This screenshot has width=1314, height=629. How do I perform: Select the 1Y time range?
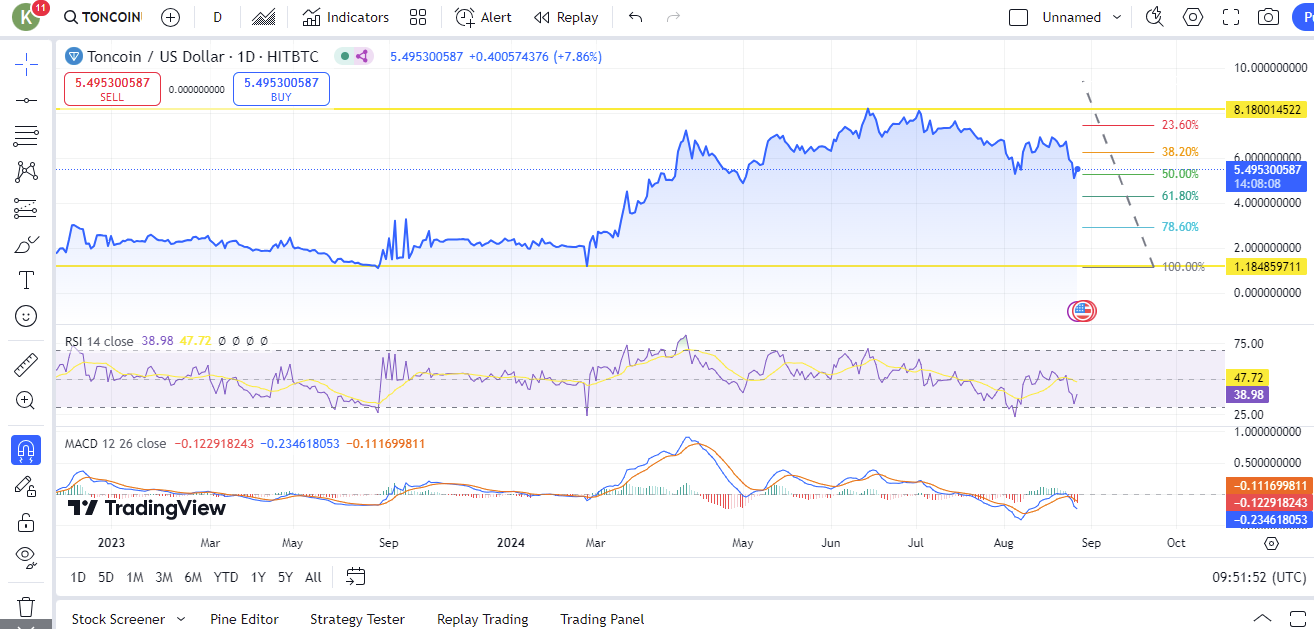tap(258, 577)
